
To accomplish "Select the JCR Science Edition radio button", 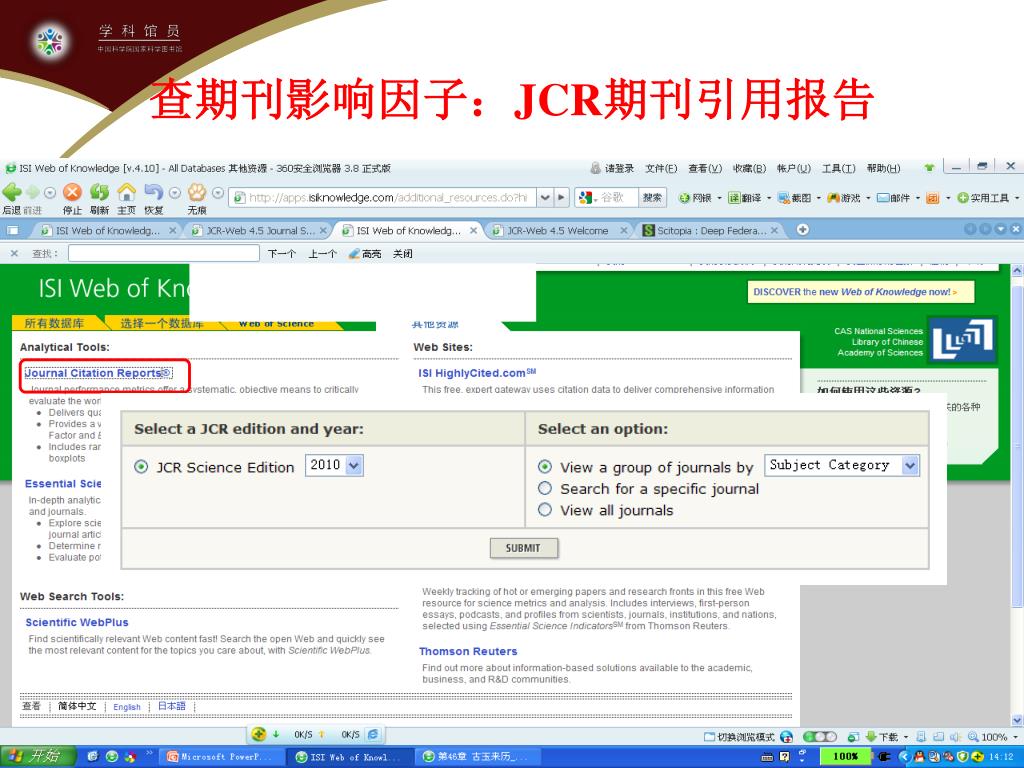I will [141, 467].
